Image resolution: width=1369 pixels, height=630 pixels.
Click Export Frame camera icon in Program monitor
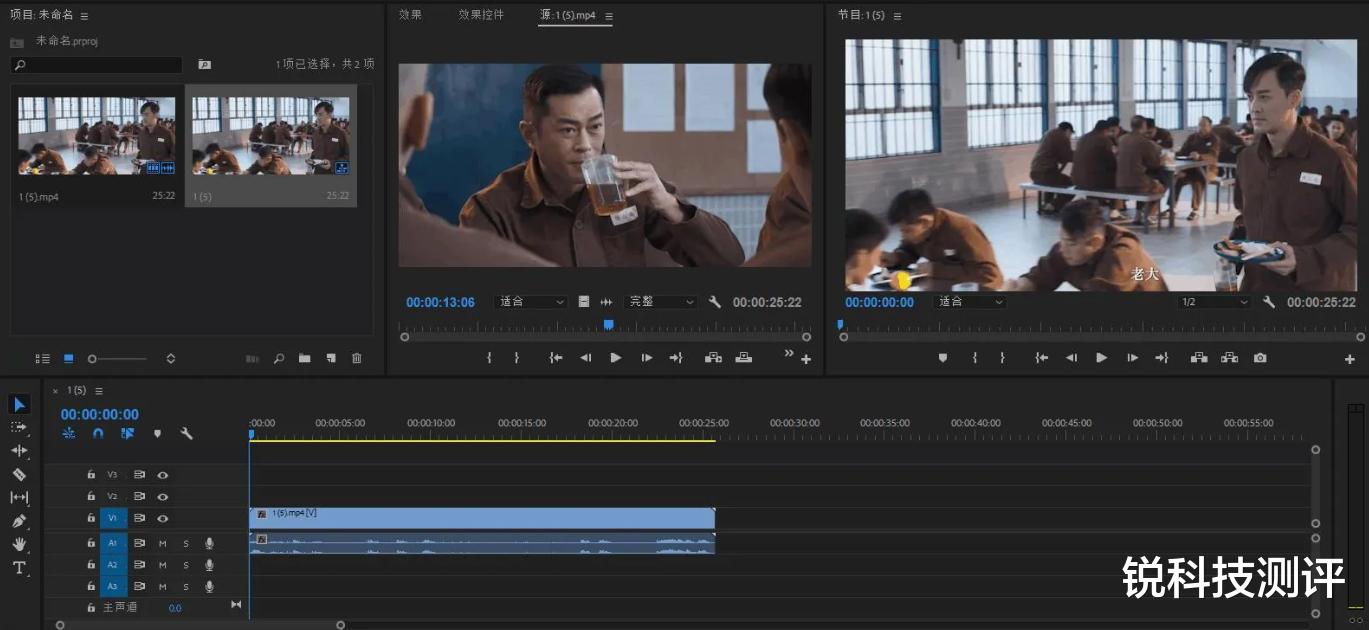pos(1260,358)
